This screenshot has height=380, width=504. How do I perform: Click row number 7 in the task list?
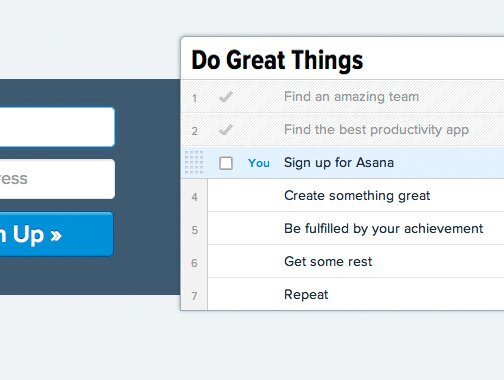coord(195,296)
